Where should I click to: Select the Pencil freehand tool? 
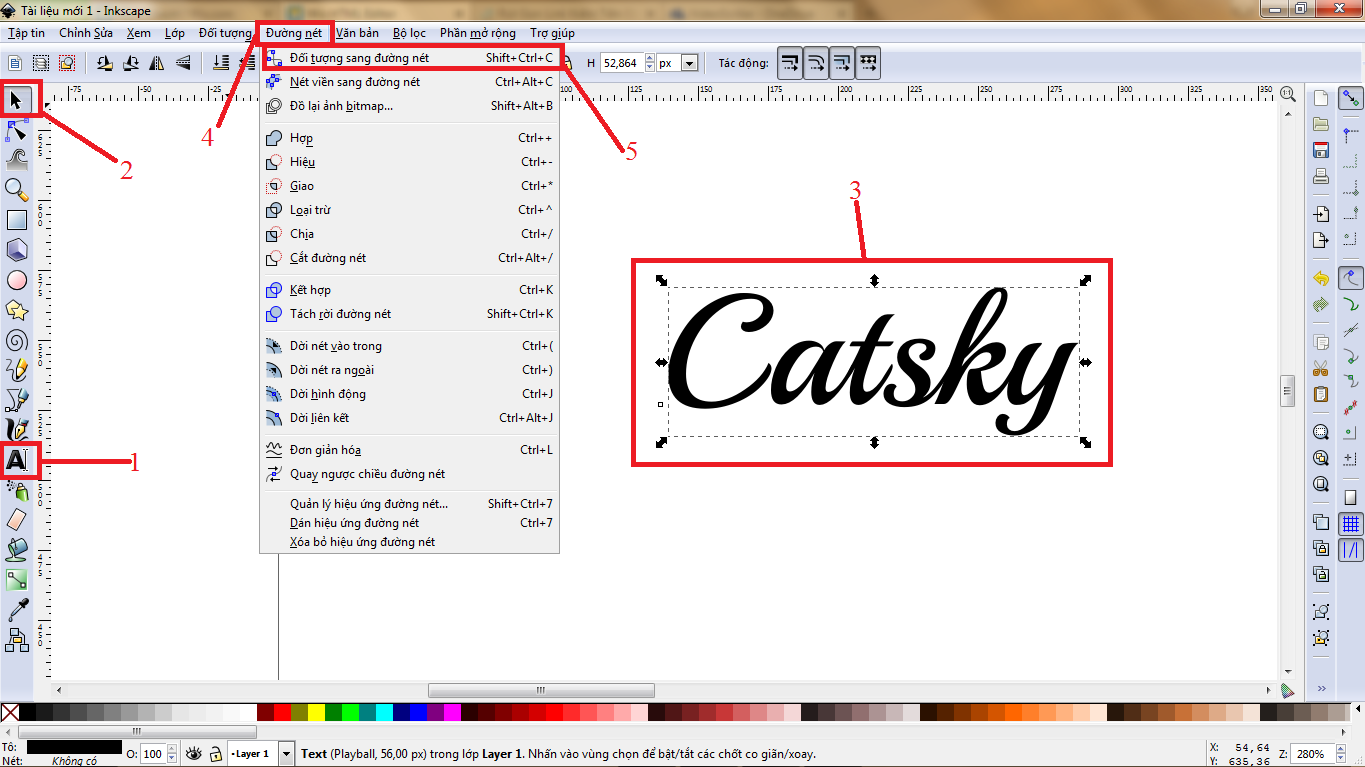[17, 370]
